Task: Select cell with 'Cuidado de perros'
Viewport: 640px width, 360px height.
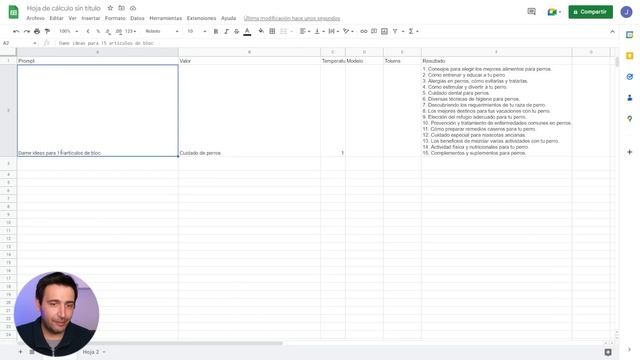Action: [249, 111]
